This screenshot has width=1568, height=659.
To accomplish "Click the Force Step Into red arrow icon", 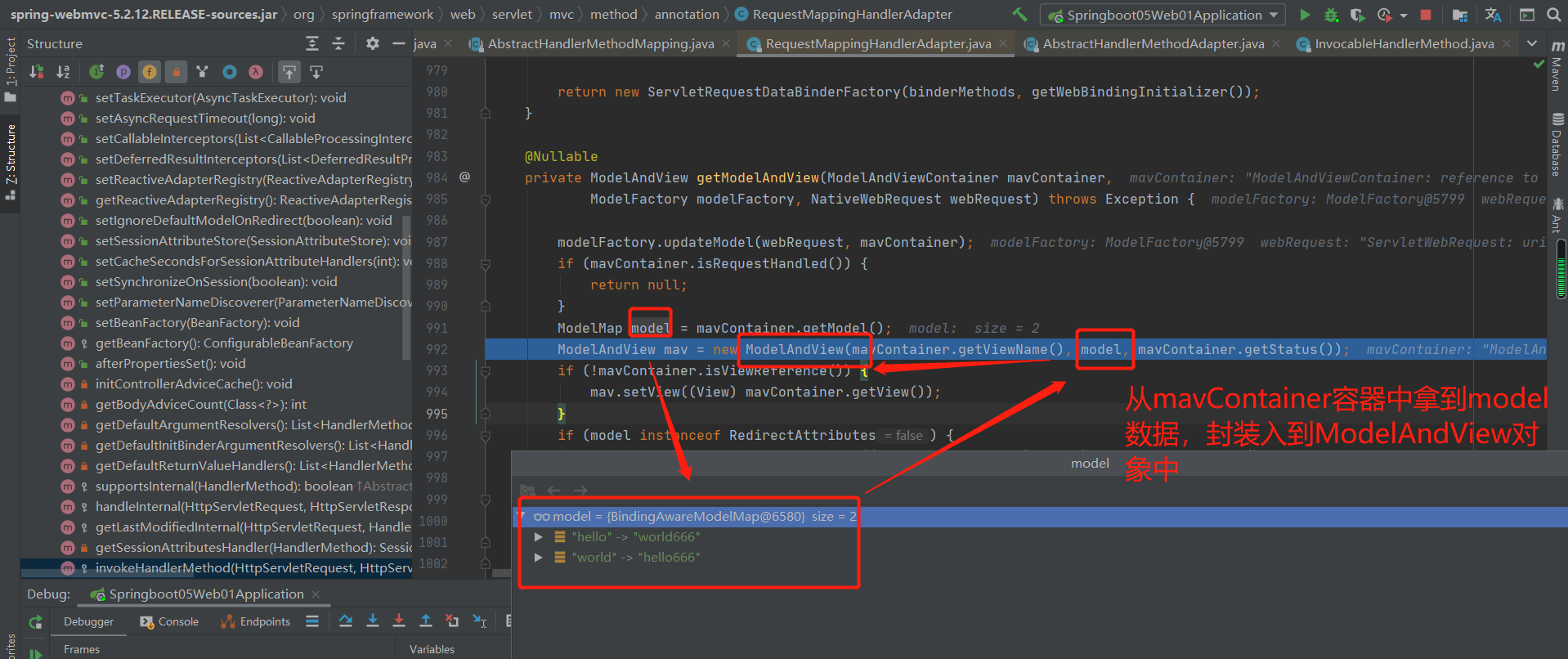I will [399, 621].
